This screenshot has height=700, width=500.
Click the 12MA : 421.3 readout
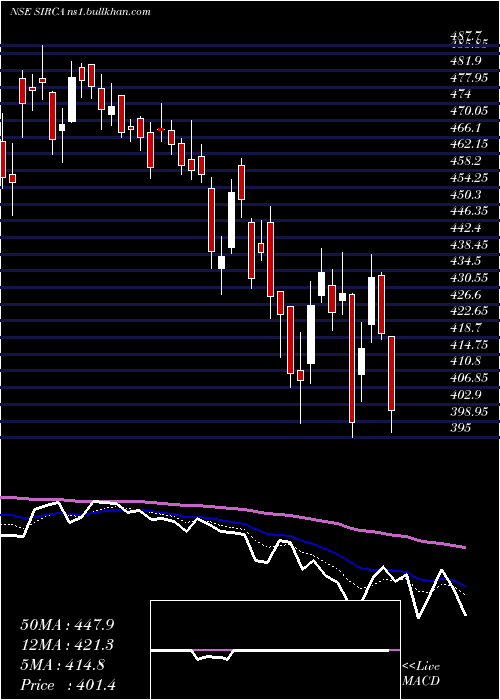click(x=67, y=645)
